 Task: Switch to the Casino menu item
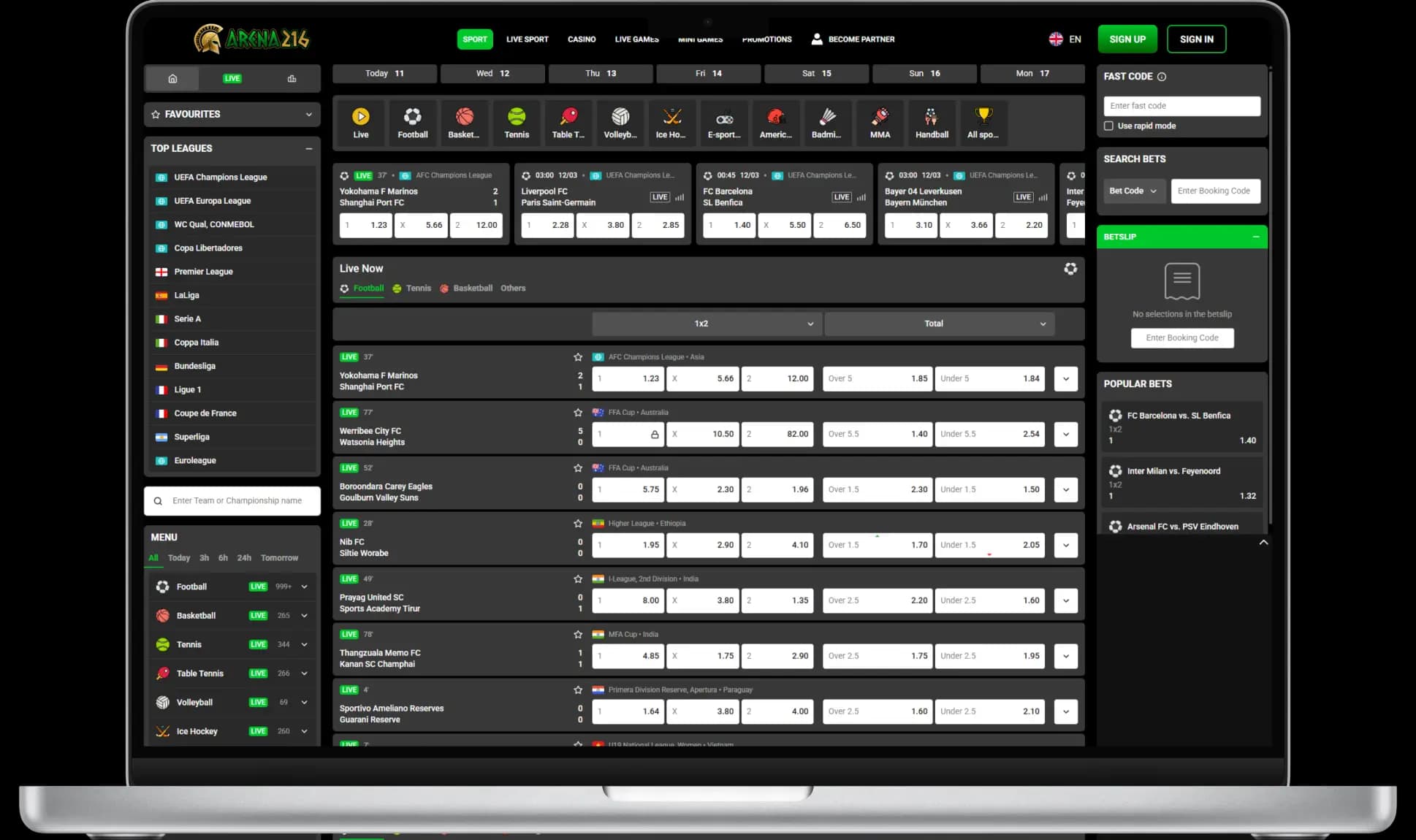[x=581, y=39]
